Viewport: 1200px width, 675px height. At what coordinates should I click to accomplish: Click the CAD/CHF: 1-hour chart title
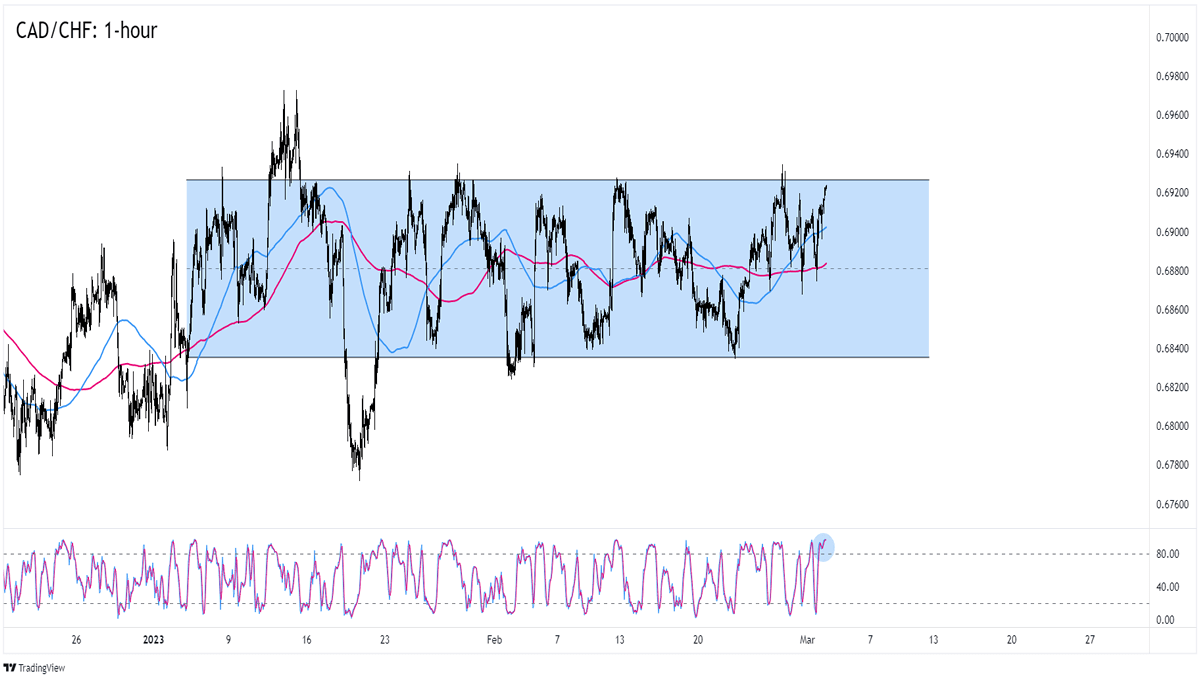(86, 30)
